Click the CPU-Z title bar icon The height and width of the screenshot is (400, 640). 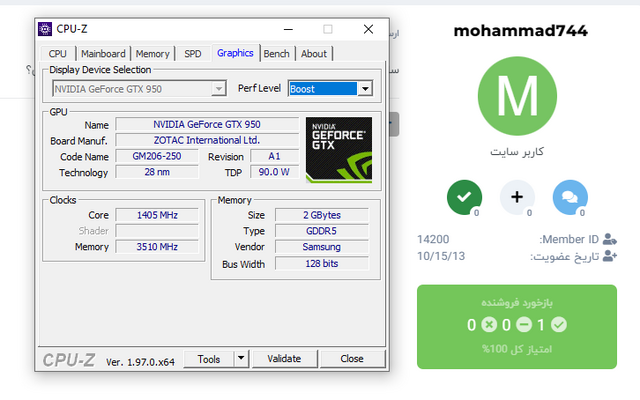tap(45, 30)
